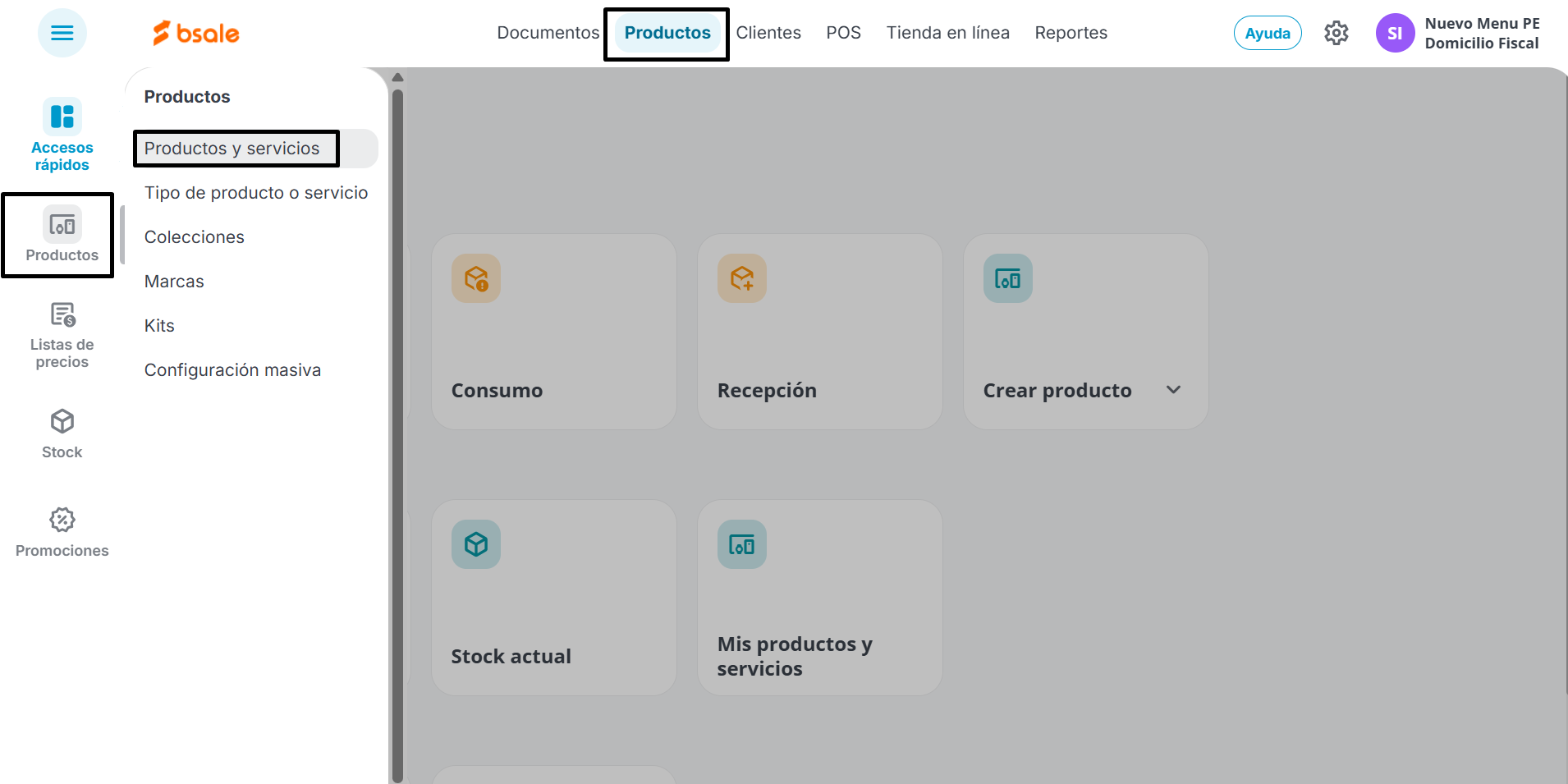The width and height of the screenshot is (1568, 784).
Task: Click the Consumo card title
Action: click(x=497, y=391)
